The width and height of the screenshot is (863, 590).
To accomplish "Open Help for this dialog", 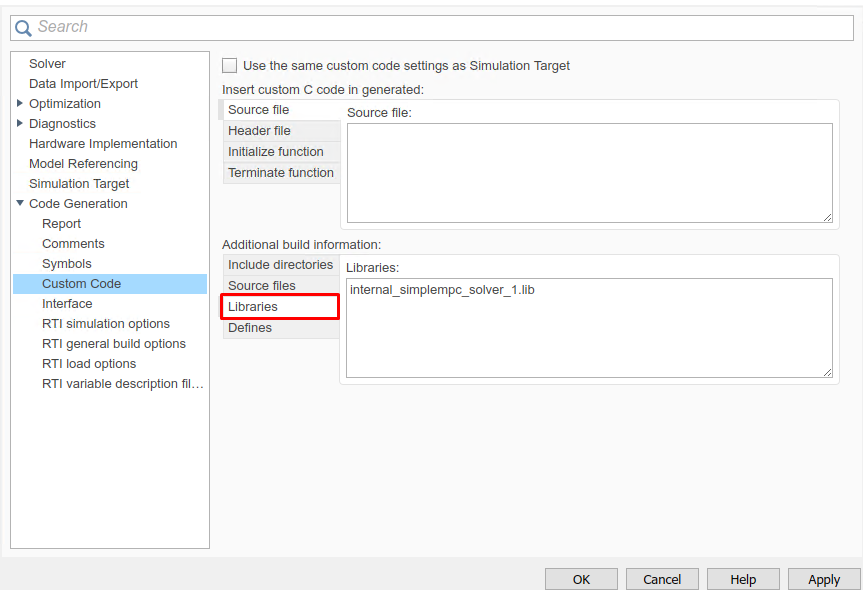I will (743, 579).
